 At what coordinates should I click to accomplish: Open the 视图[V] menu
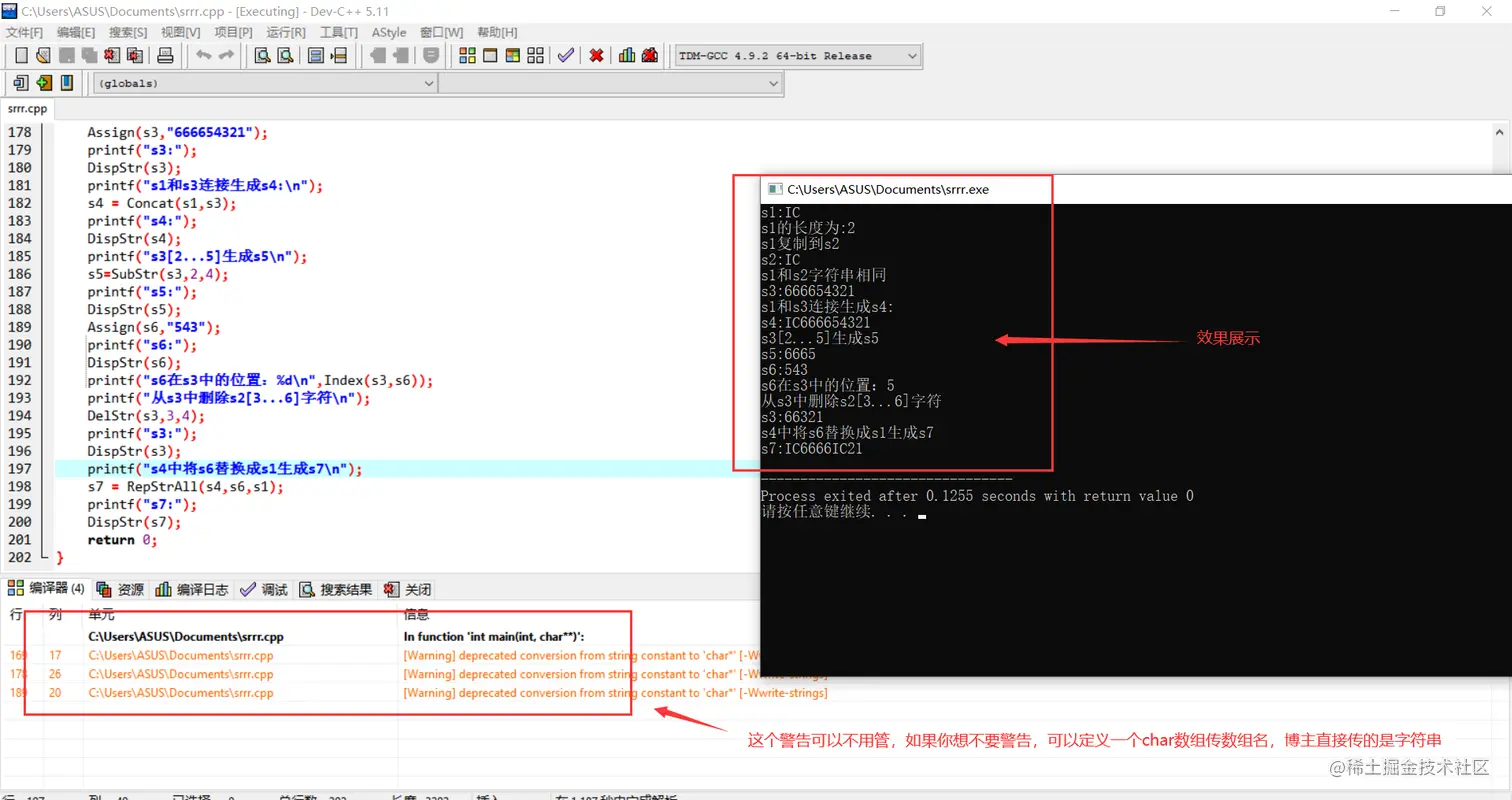click(180, 32)
